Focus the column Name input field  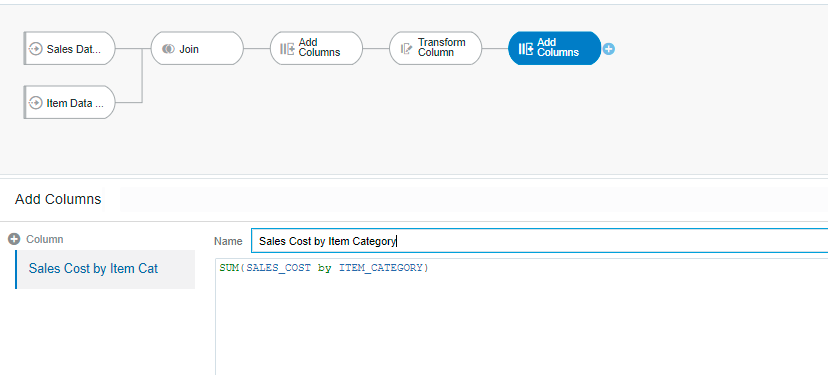pyautogui.click(x=539, y=241)
